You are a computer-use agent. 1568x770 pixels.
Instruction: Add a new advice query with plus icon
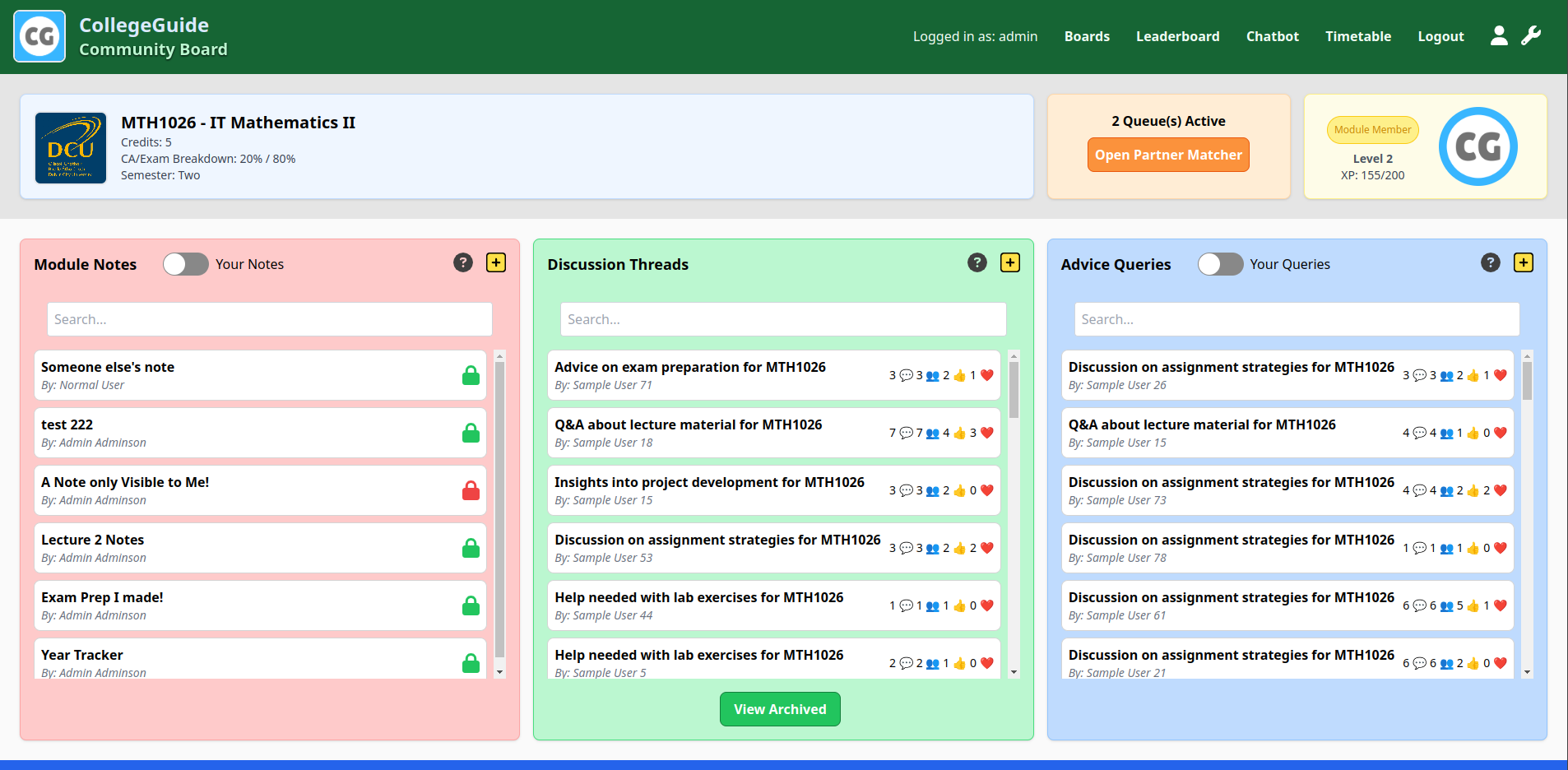pos(1524,262)
